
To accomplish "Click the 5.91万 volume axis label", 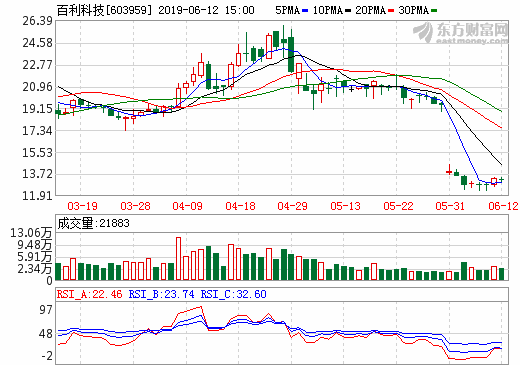I will [35, 257].
